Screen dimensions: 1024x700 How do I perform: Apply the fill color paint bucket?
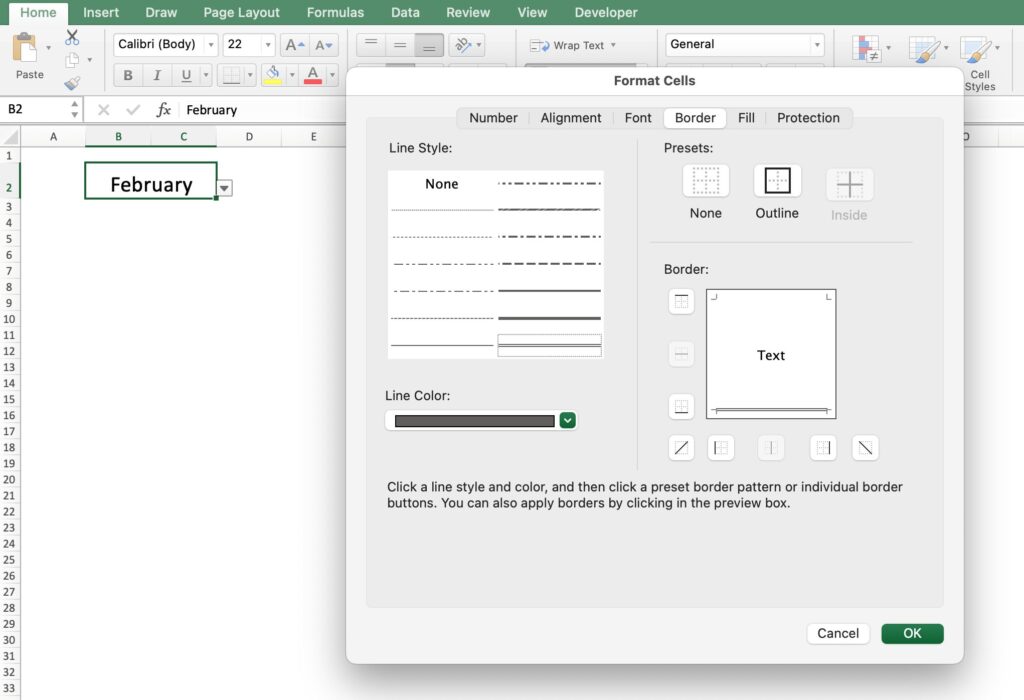(x=273, y=75)
